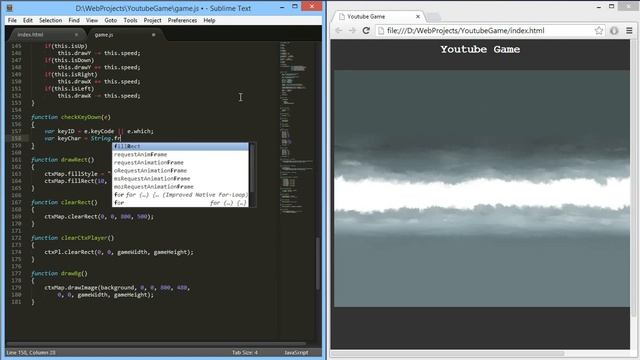Open the JavaScript syntax selector

[296, 352]
